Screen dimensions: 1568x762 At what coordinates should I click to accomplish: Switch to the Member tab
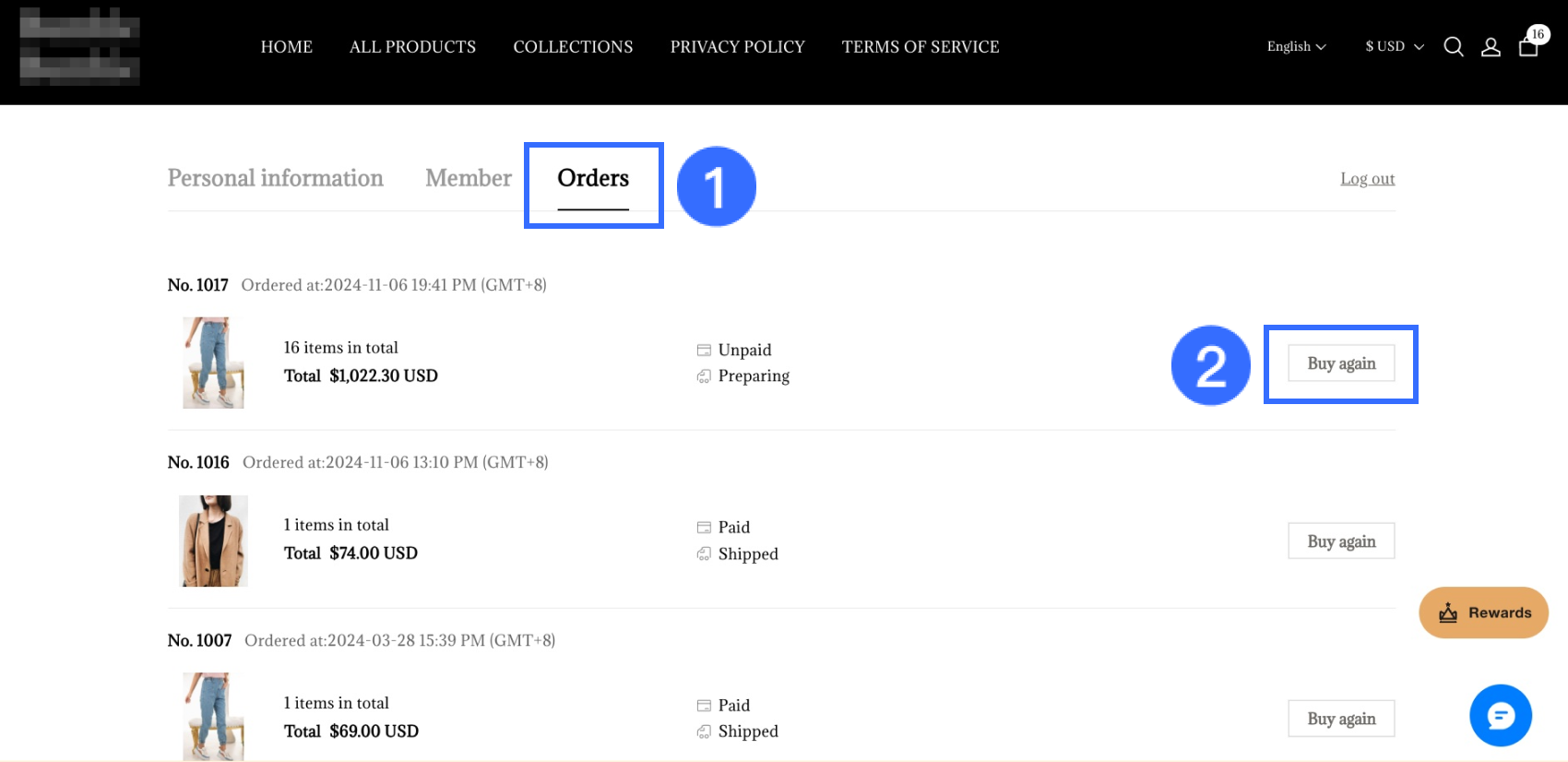(x=469, y=178)
